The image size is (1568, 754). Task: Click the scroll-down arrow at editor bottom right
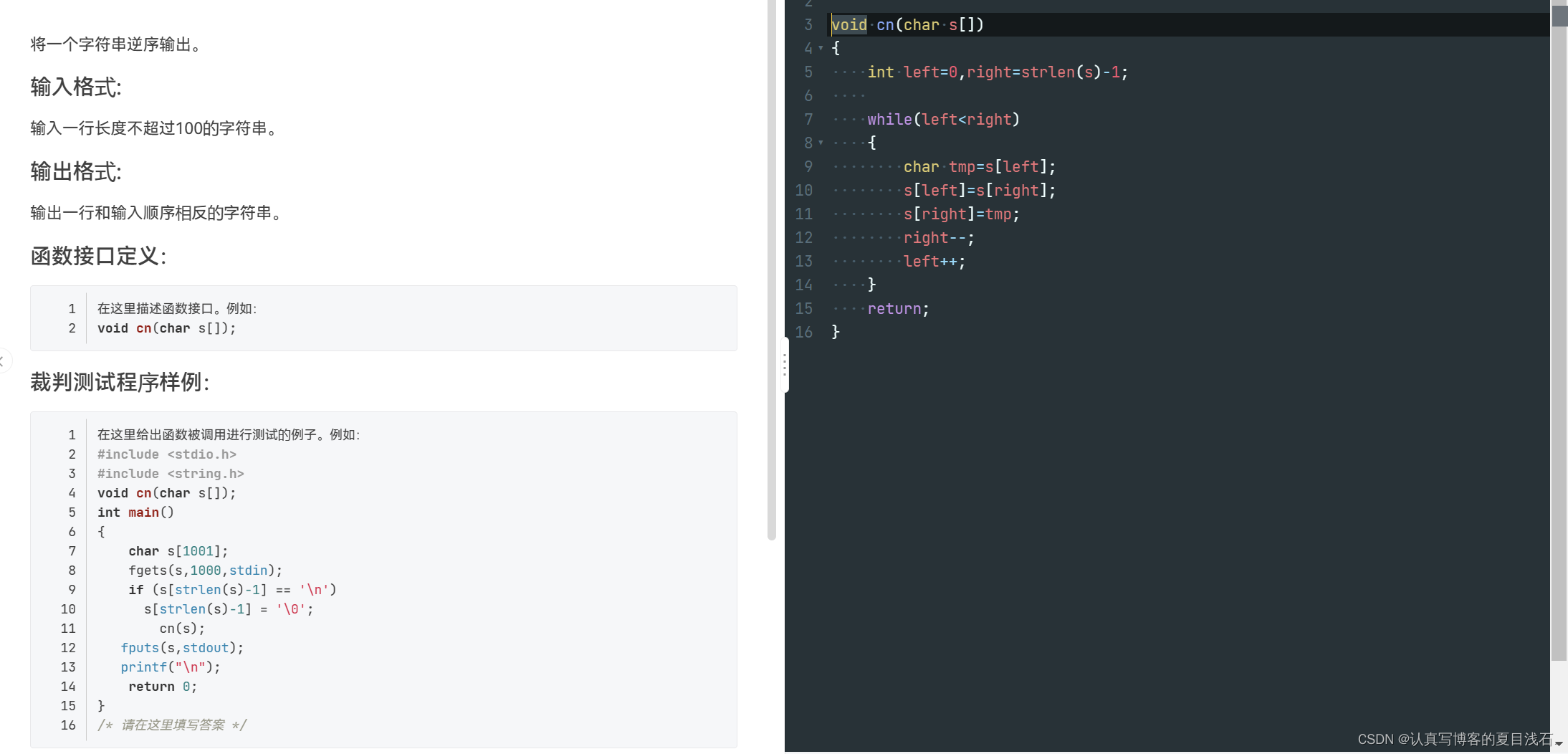[x=1559, y=744]
